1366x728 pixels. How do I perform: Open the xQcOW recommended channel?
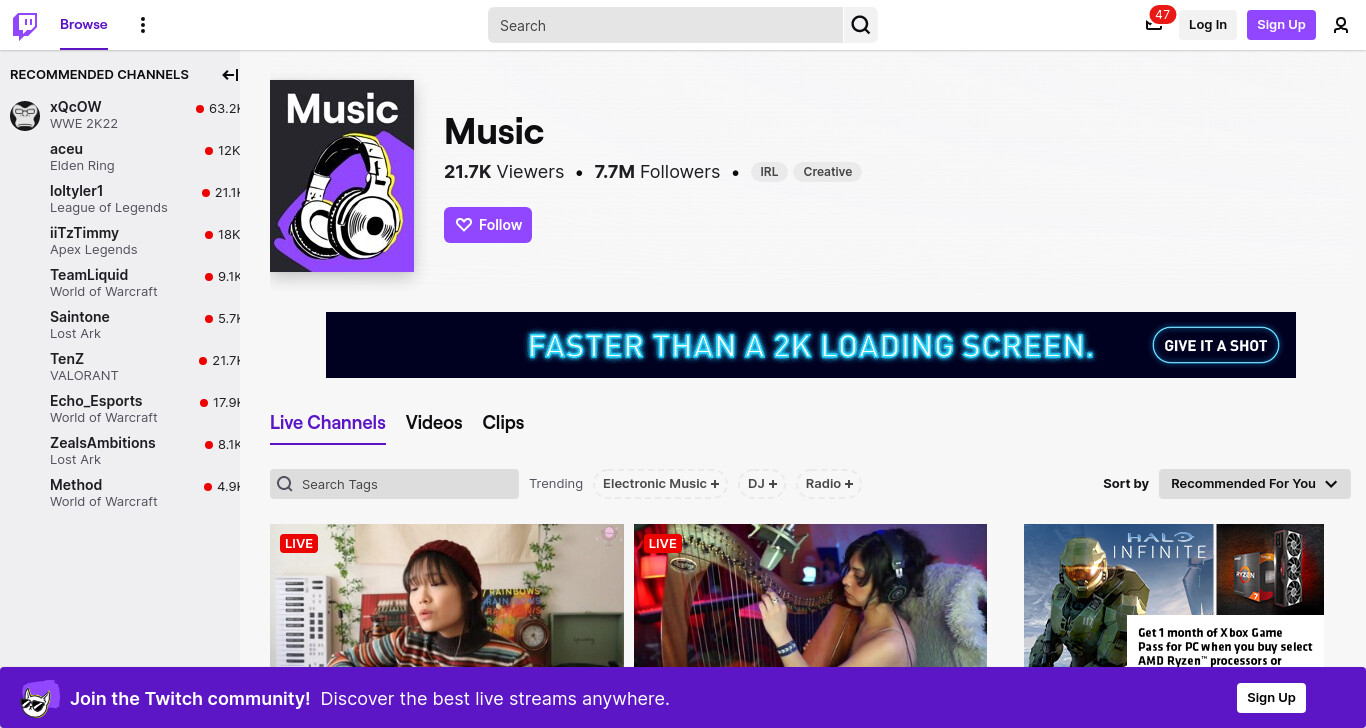pyautogui.click(x=120, y=115)
